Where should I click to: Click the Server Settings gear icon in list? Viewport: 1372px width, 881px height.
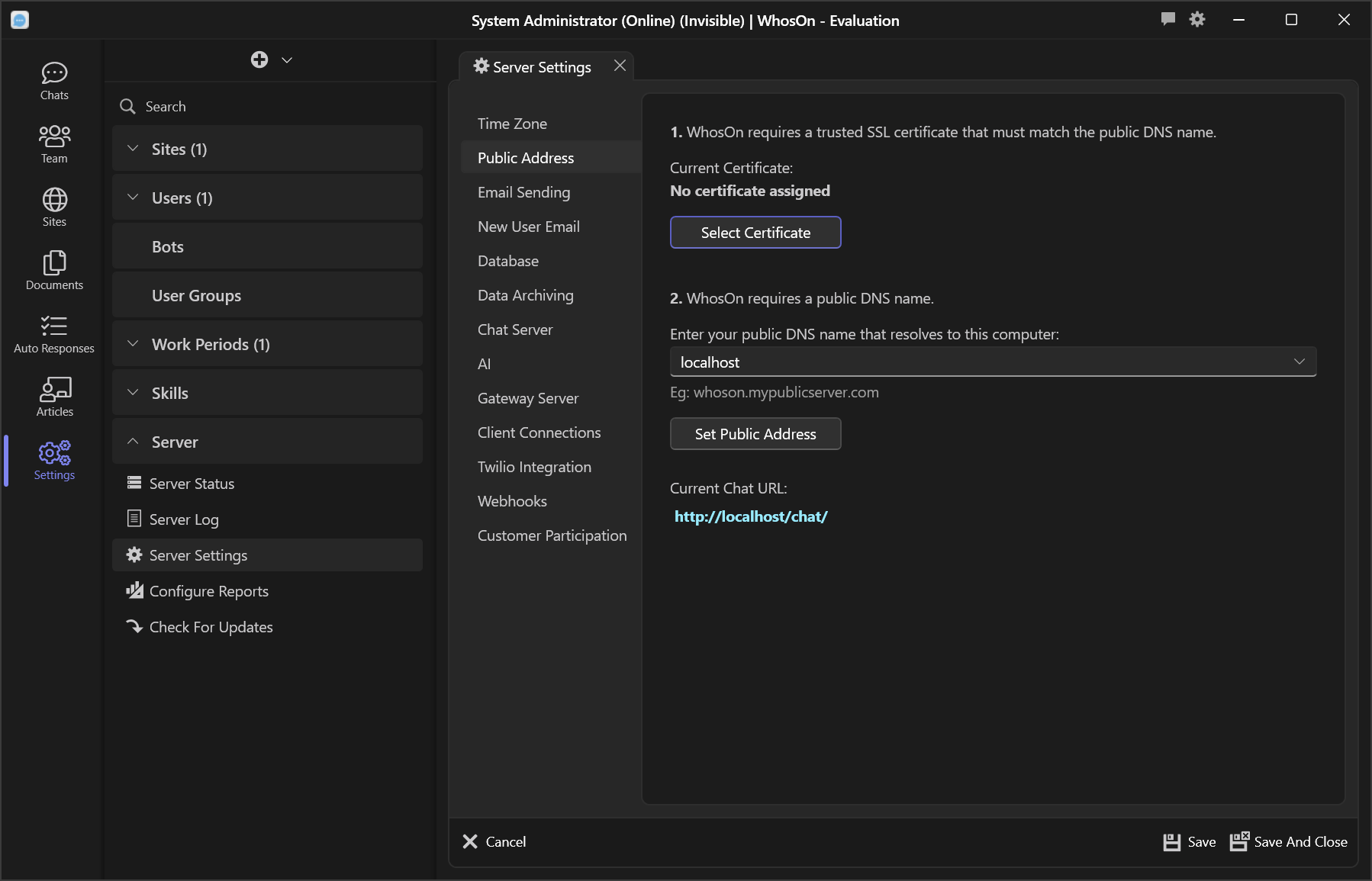pos(134,555)
